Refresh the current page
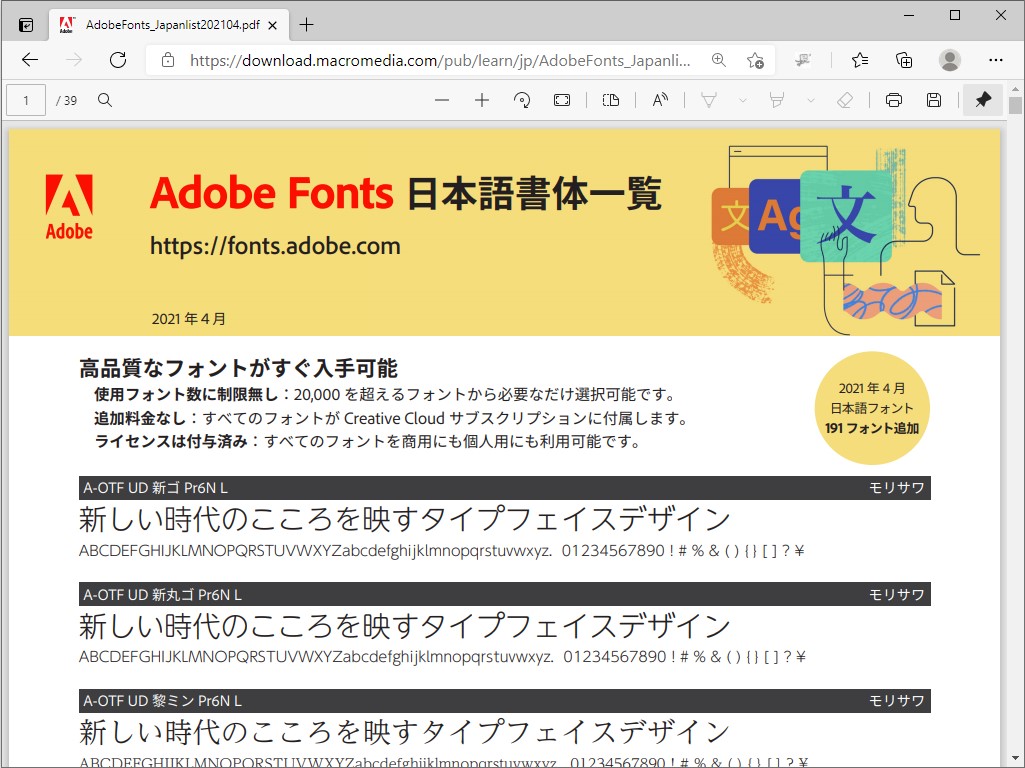Viewport: 1025px width, 768px height. coord(118,60)
